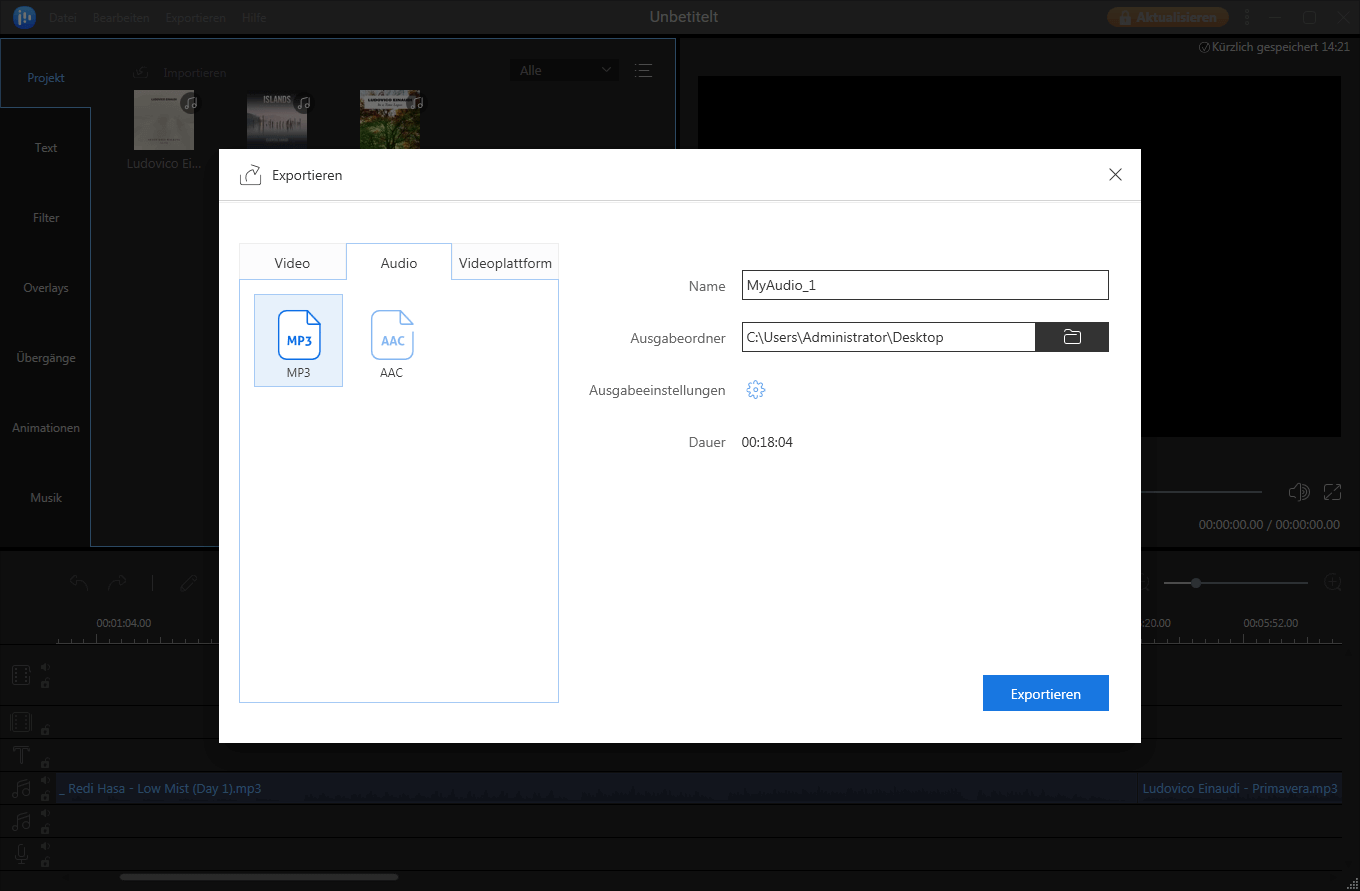Screen dimensions: 1360x891
Task: Click the Name field containing MyAudio_1
Action: point(924,285)
